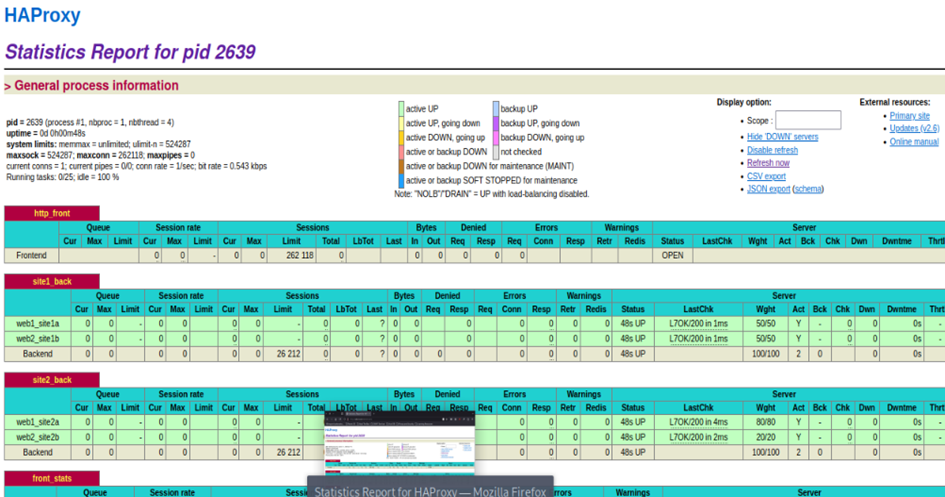The width and height of the screenshot is (945, 497).
Task: Click the Sessions column header in http_front
Action: (x=312, y=228)
